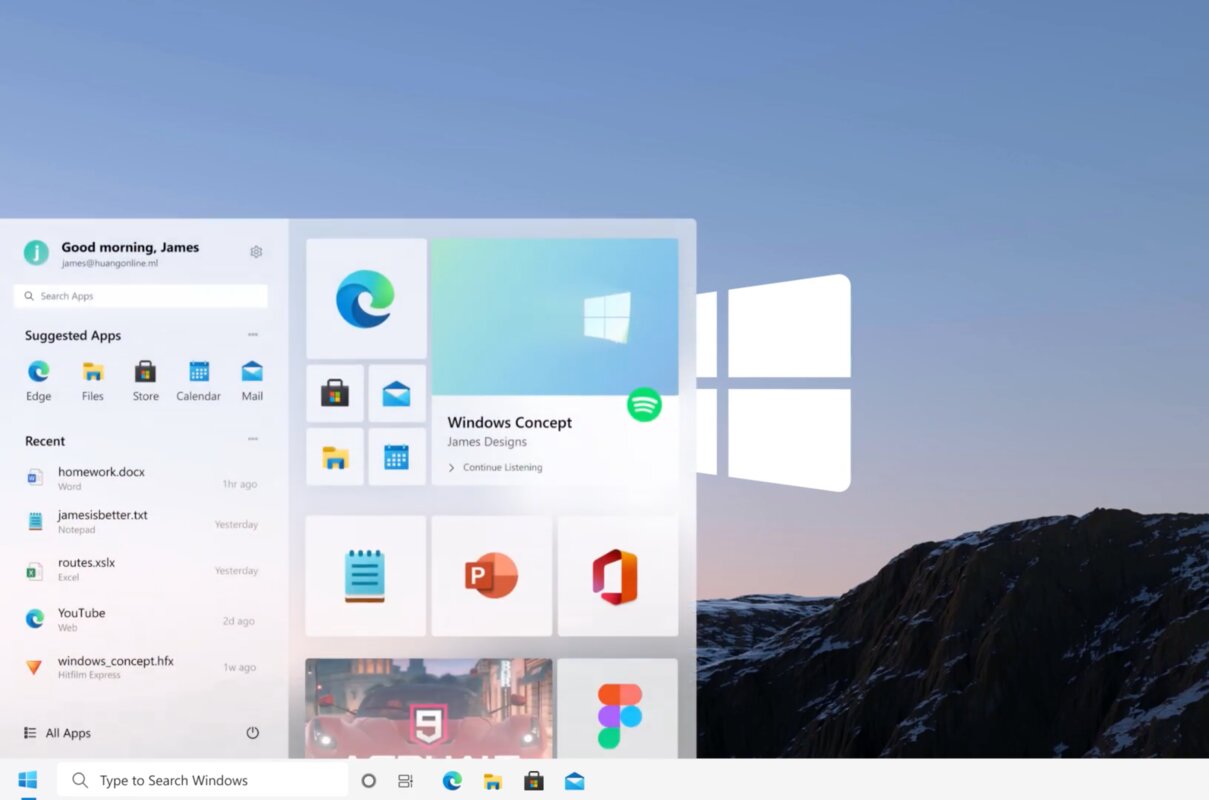The height and width of the screenshot is (800, 1209).
Task: Open Cortana circle on the taskbar
Action: pyautogui.click(x=368, y=781)
